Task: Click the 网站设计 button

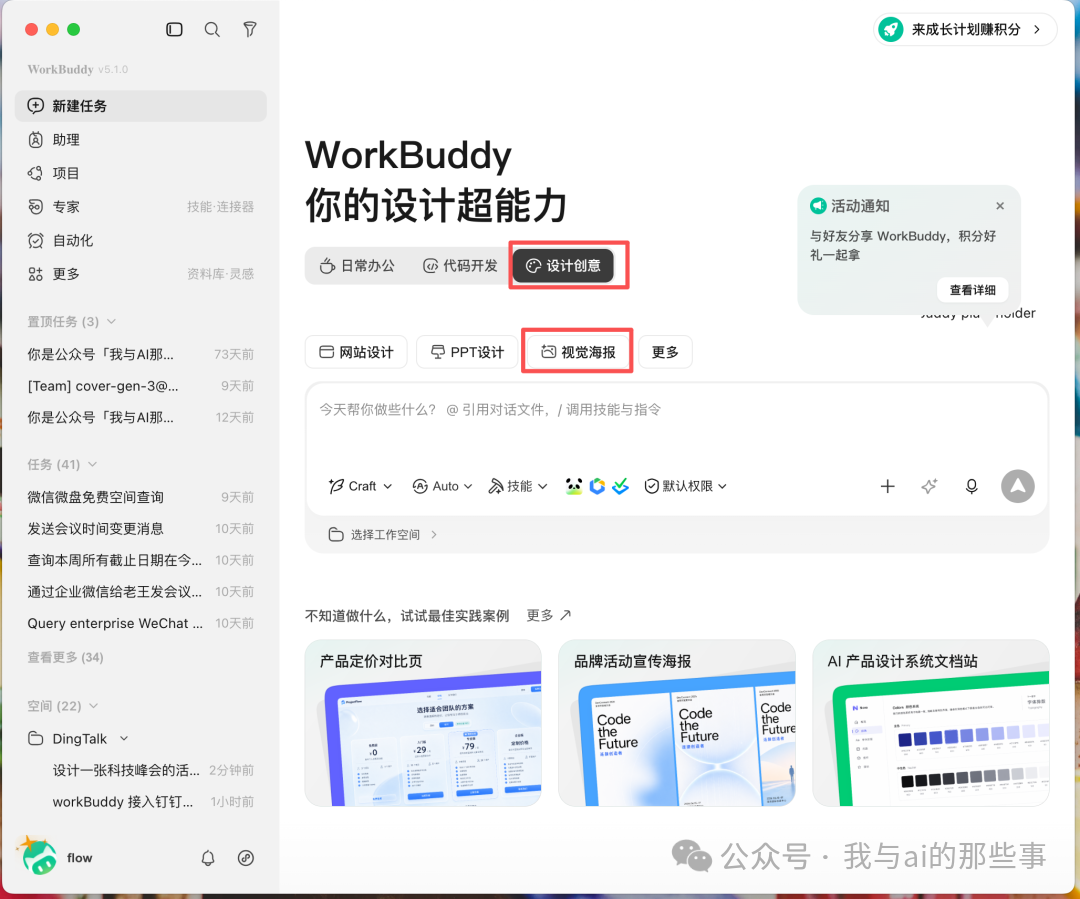Action: coord(356,353)
